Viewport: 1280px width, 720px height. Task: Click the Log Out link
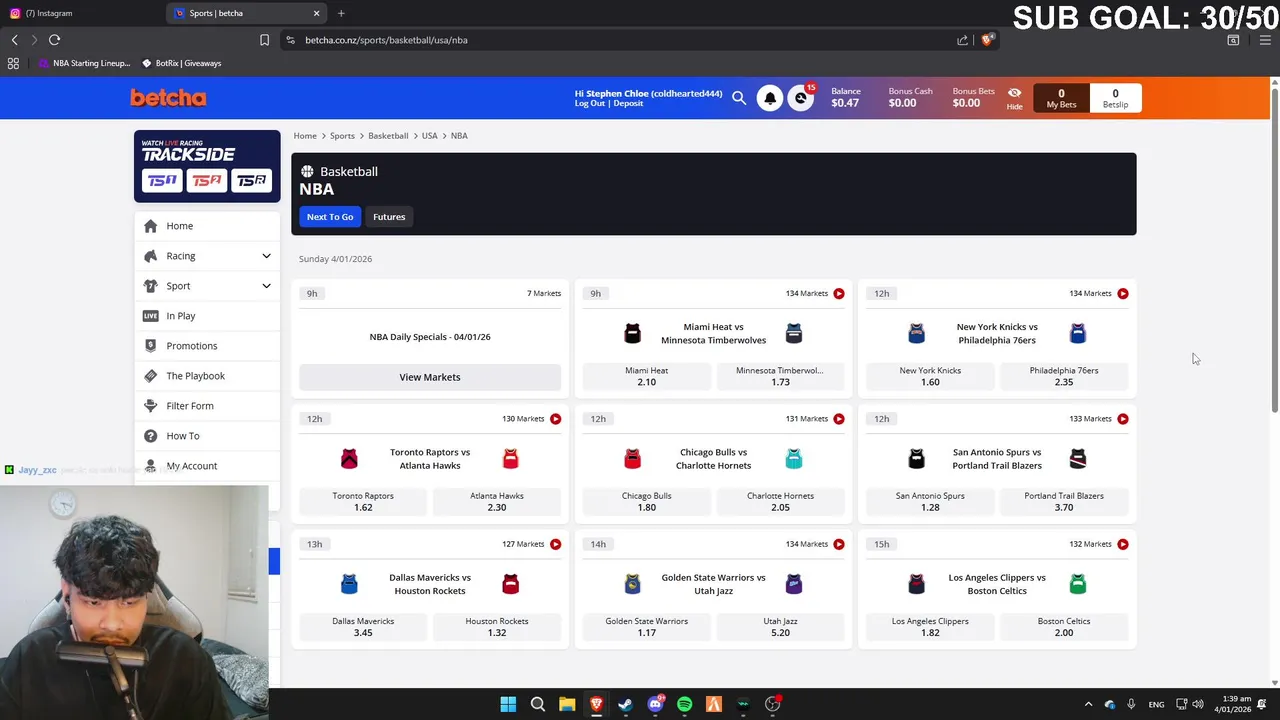point(590,104)
